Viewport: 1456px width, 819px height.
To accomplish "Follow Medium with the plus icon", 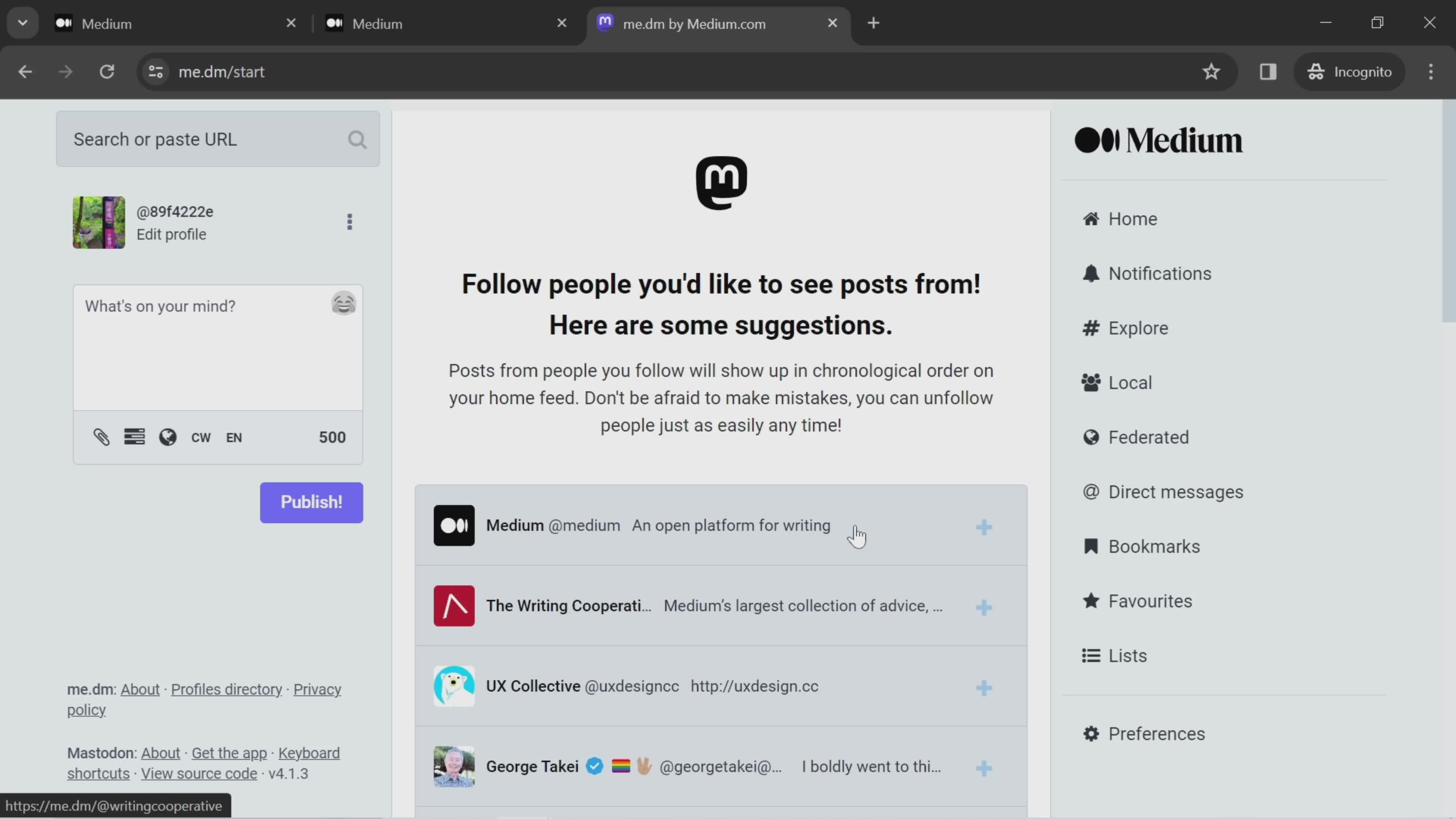I will (x=984, y=527).
